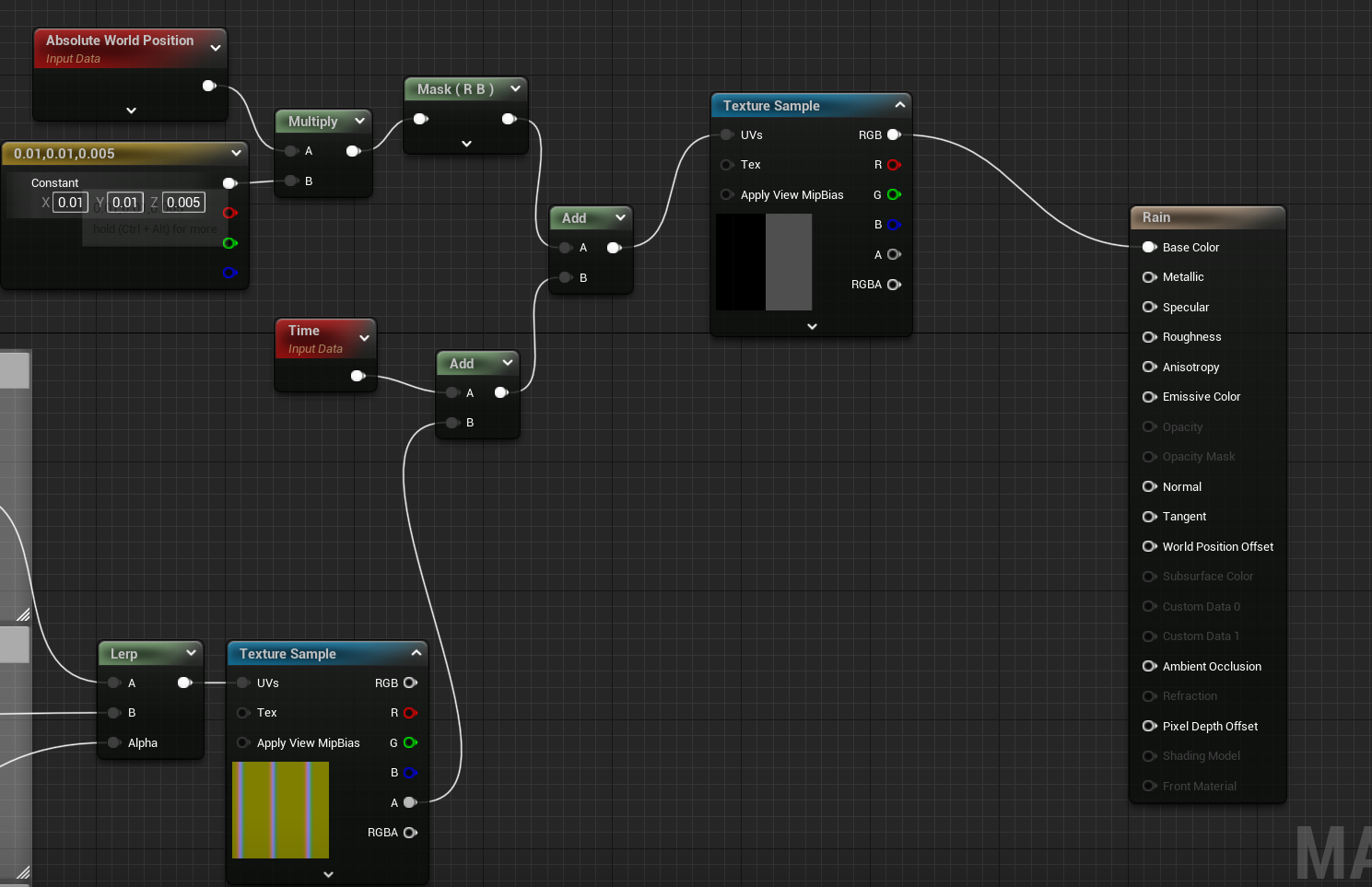The image size is (1372, 887).
Task: Click UVs input pin of upper Texture Sample
Action: point(727,134)
